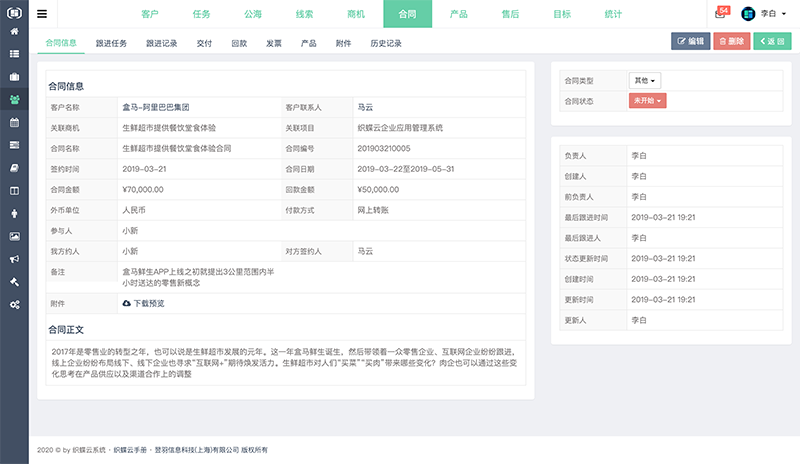Go to the 产品 top menu
This screenshot has width=800, height=464.
tap(459, 14)
